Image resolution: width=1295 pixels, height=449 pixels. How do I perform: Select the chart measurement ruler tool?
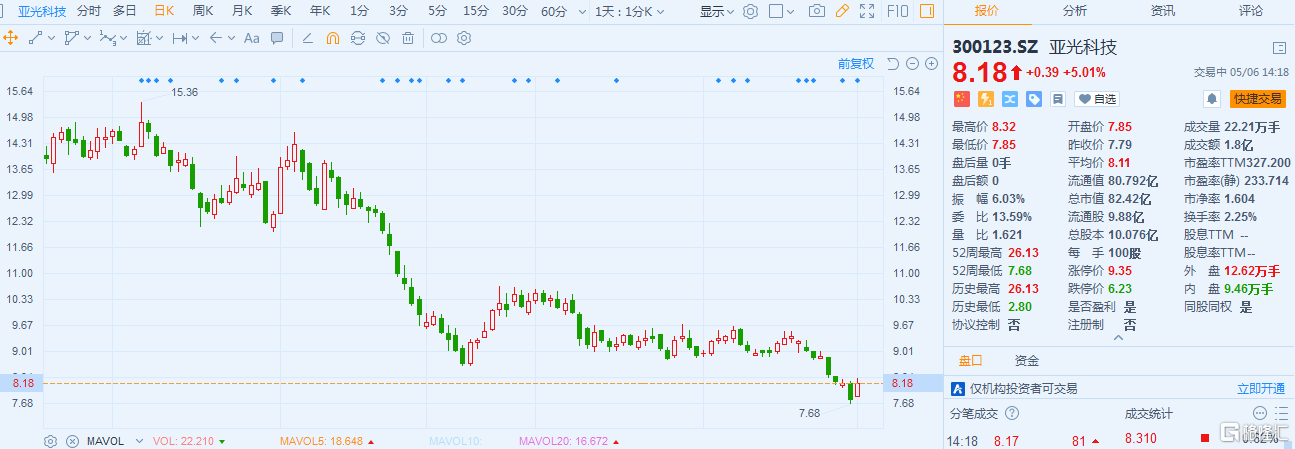[x=143, y=38]
